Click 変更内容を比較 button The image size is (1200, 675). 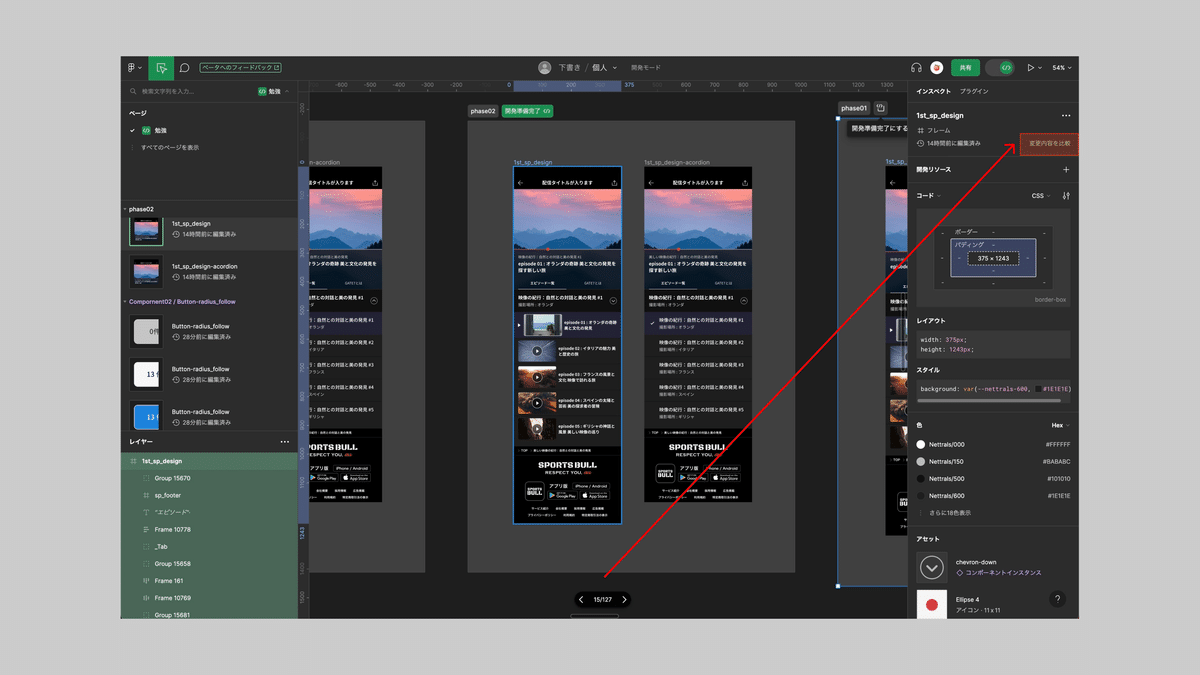pos(1049,144)
